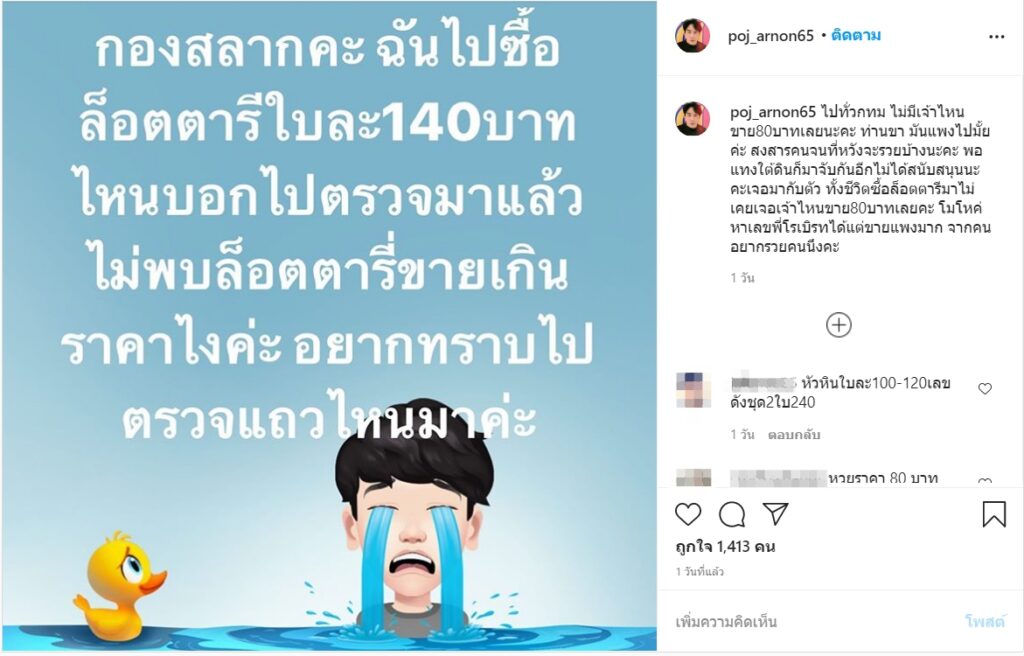Open the caption author's avatar

click(x=692, y=118)
